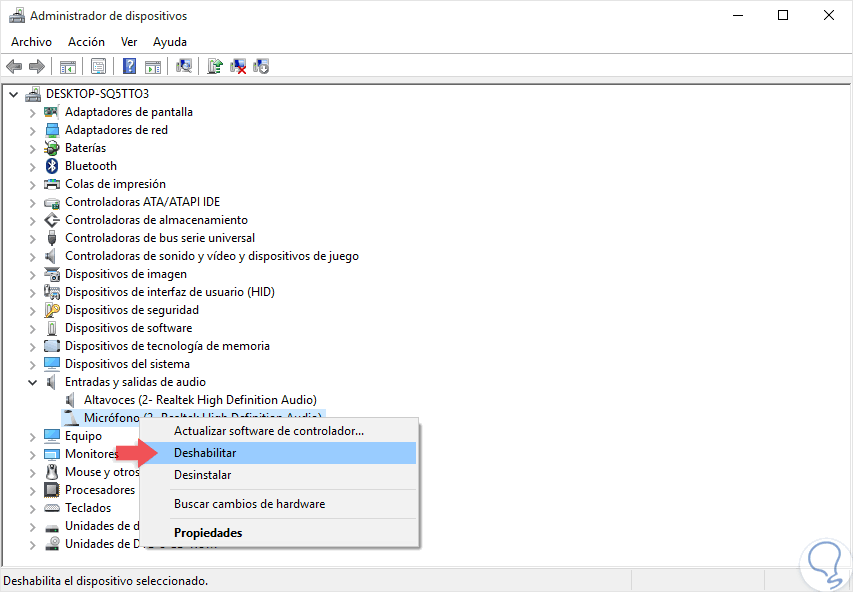
Task: Click the Adaptadores de red icon
Action: (52, 130)
